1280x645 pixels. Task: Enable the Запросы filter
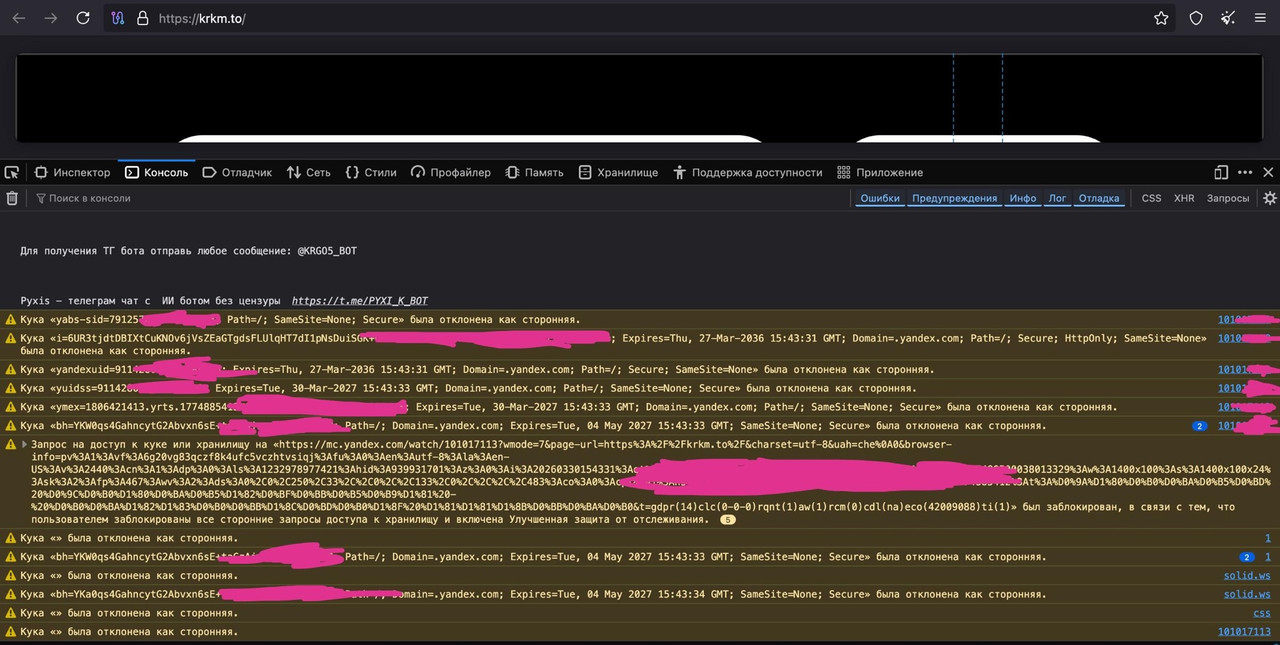(1228, 198)
